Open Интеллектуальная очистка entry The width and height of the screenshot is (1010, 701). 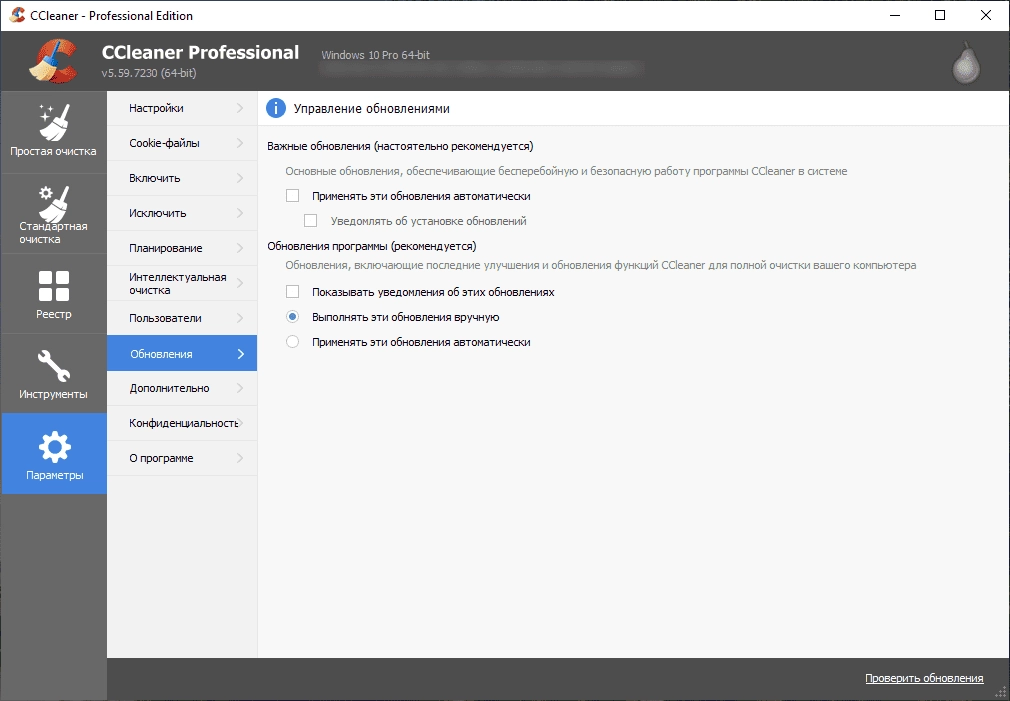[182, 283]
